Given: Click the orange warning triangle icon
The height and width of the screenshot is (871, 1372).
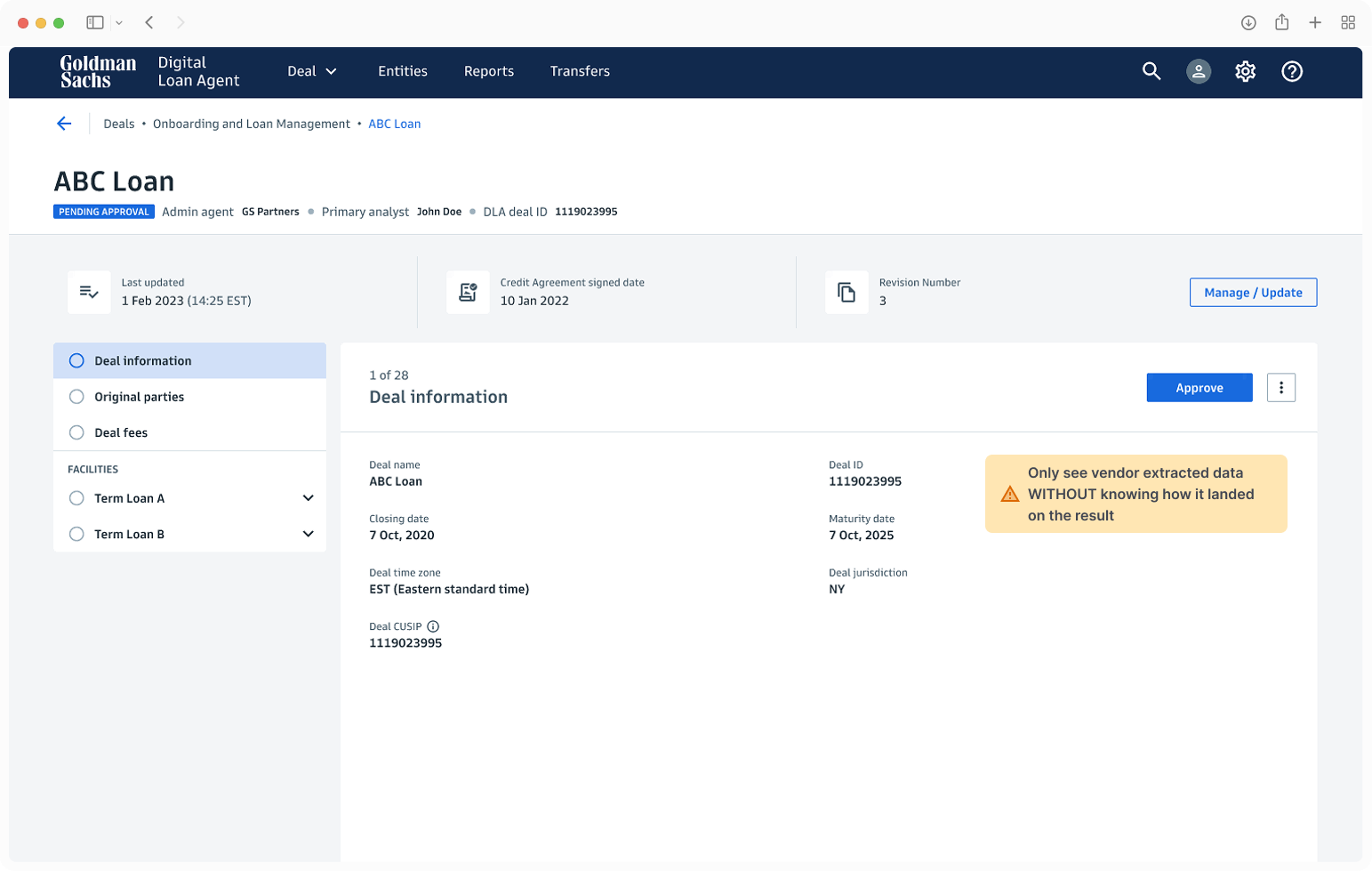Looking at the screenshot, I should click(x=1010, y=494).
